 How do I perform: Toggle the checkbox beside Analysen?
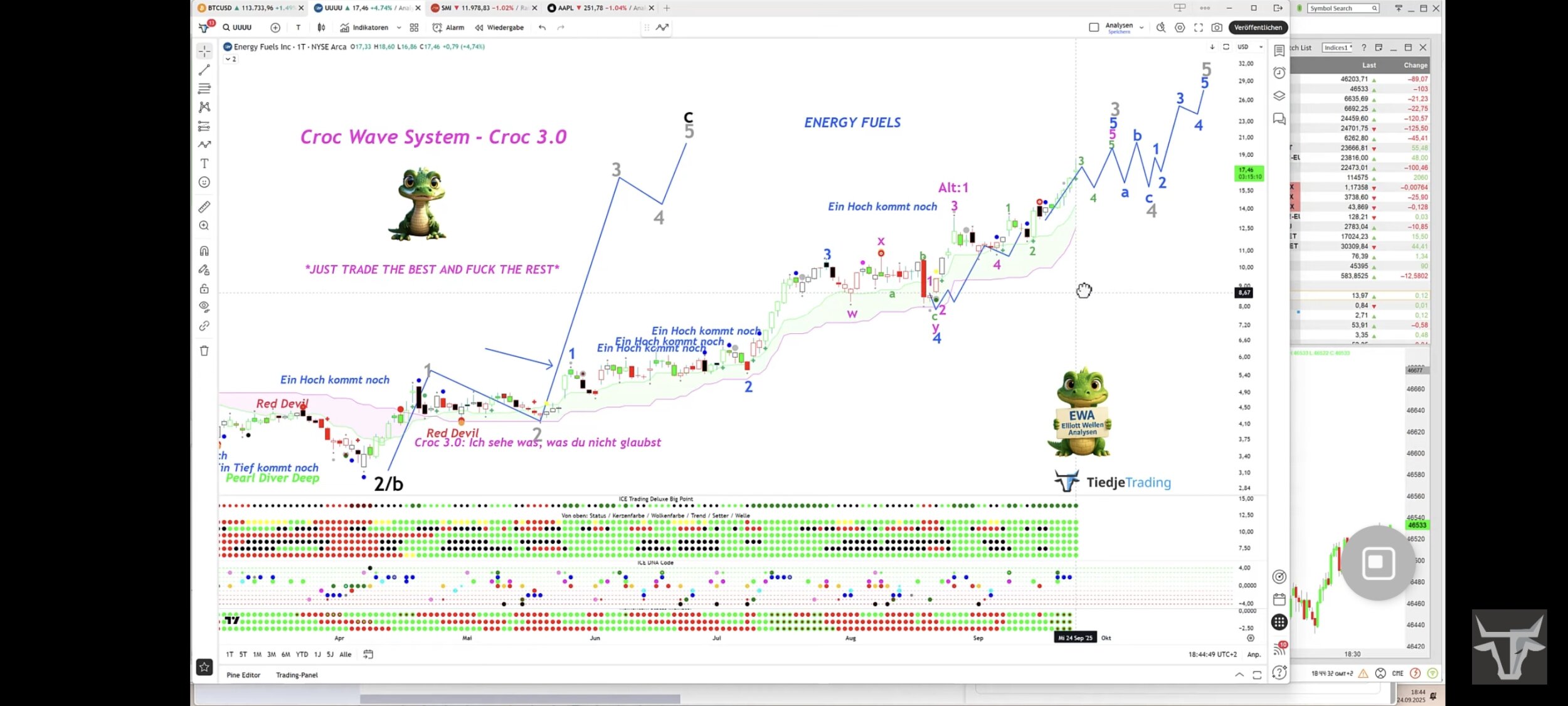pyautogui.click(x=1094, y=28)
